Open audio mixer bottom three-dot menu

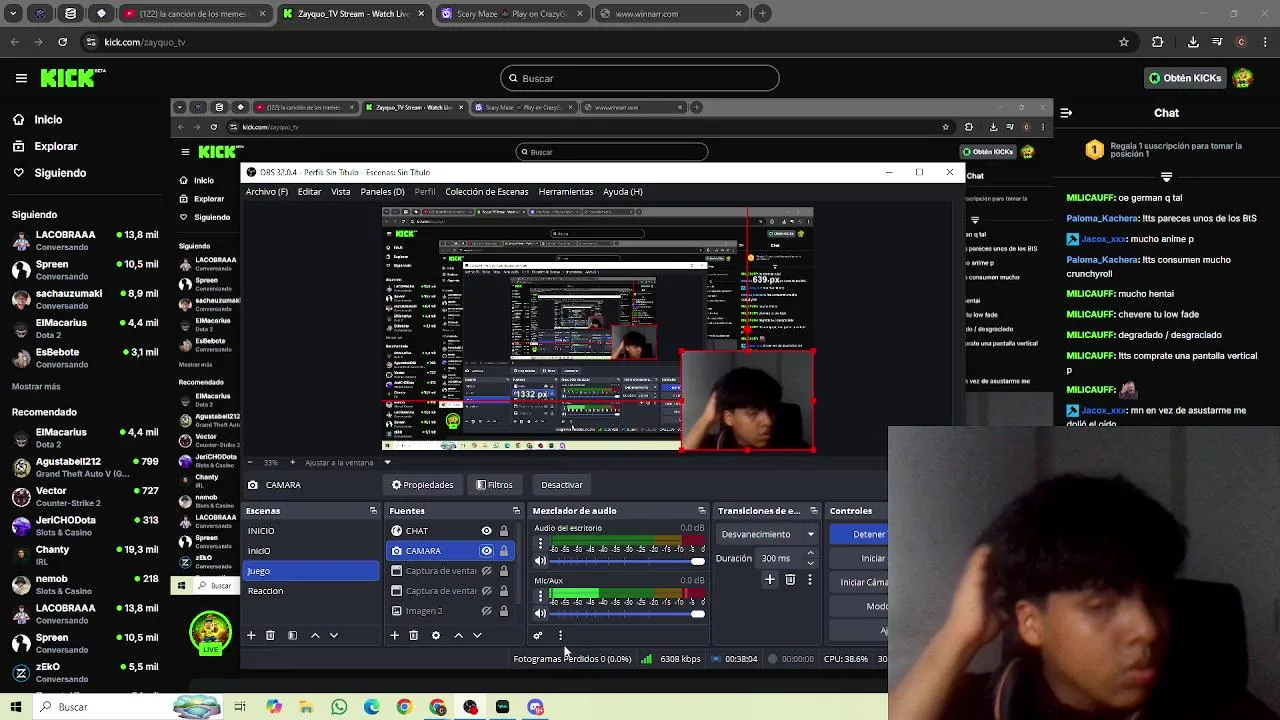(x=560, y=635)
